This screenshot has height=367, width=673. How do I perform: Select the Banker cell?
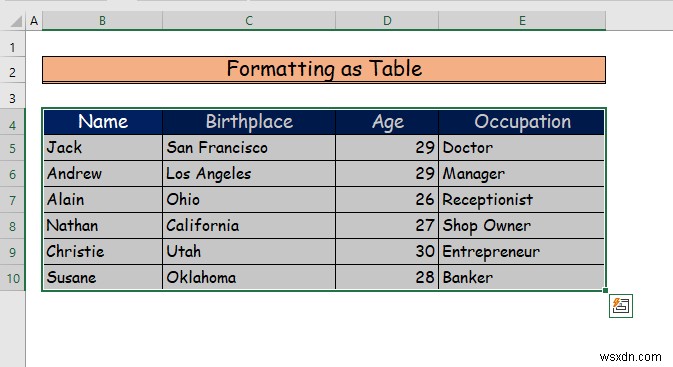[521, 277]
